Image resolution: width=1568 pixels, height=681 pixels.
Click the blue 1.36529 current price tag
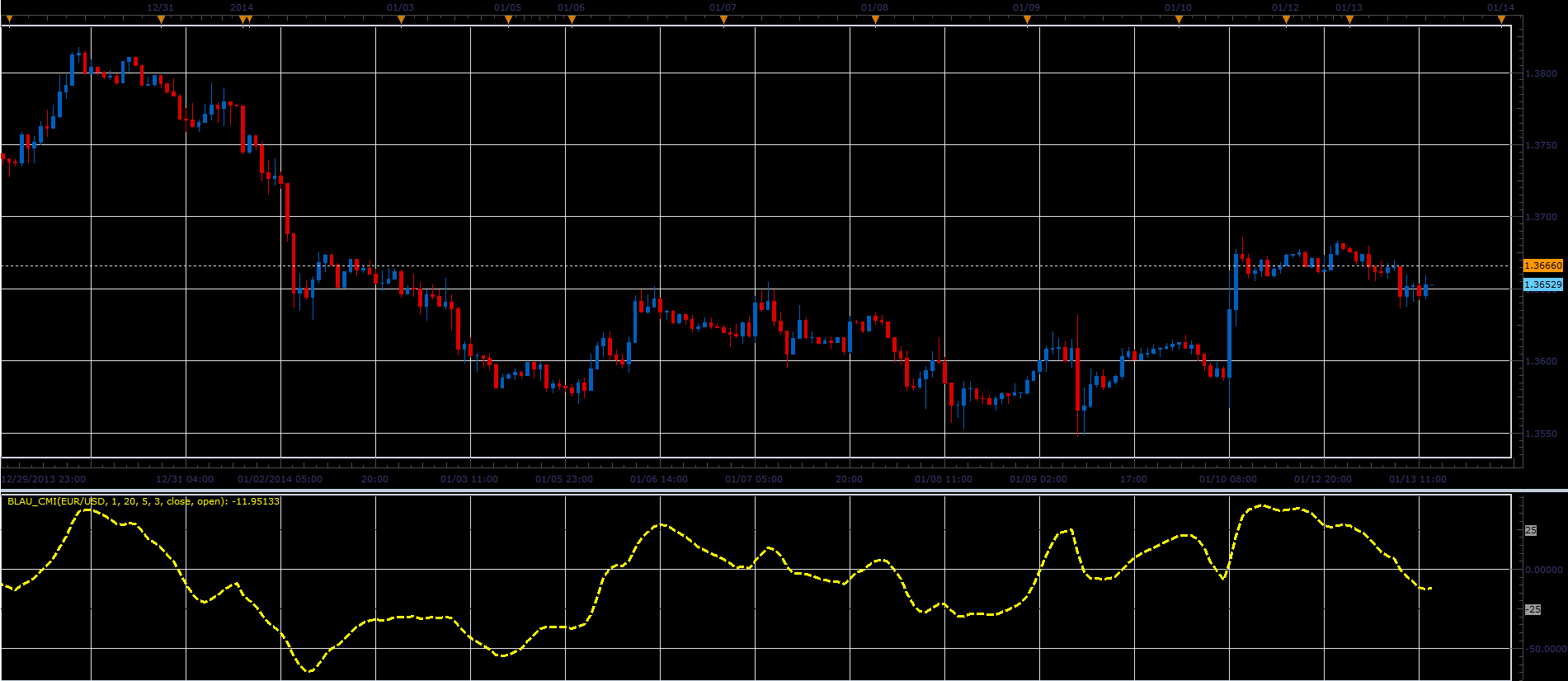pyautogui.click(x=1543, y=284)
